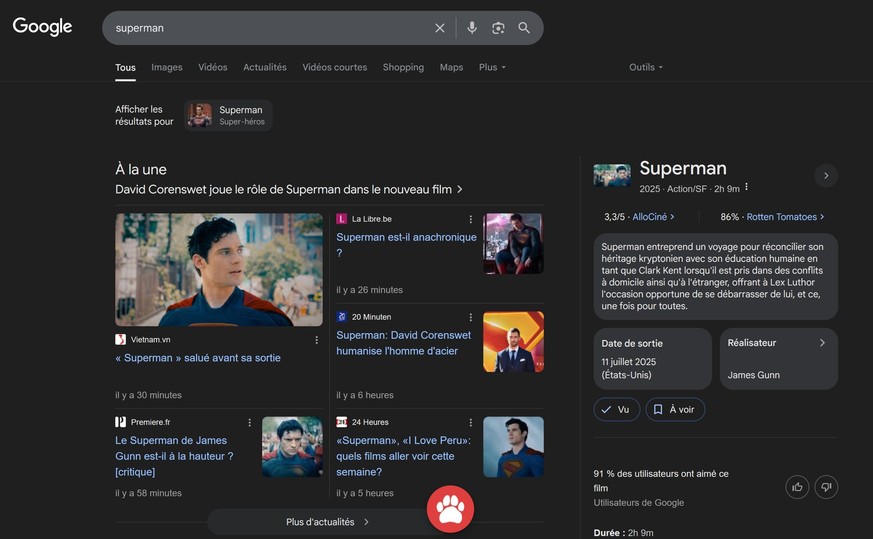This screenshot has height=539, width=873.
Task: Open the large Vietnam.vn Superman photo
Action: click(219, 270)
